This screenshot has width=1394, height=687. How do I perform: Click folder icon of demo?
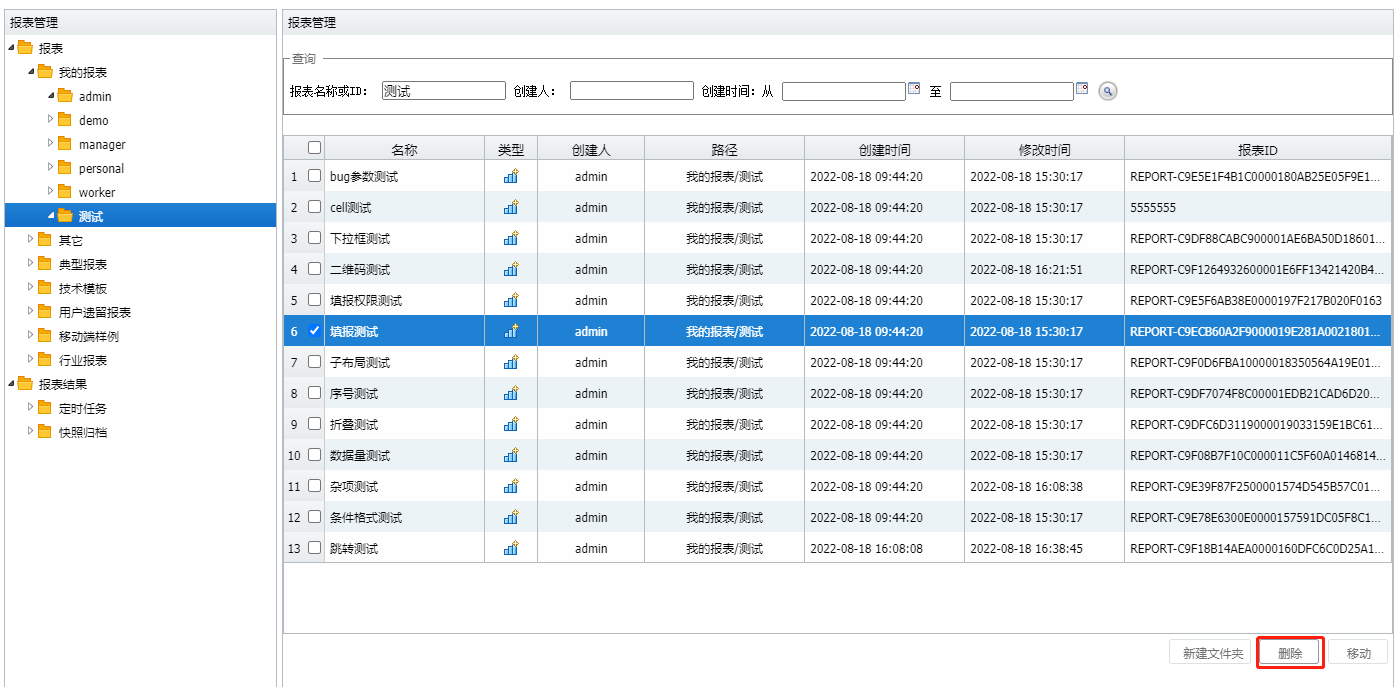pos(65,120)
